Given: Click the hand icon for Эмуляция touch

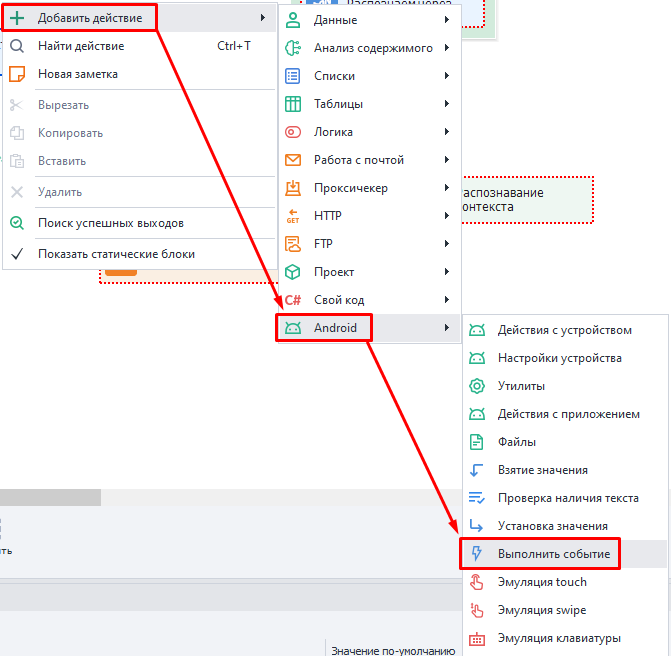Looking at the screenshot, I should [x=477, y=582].
